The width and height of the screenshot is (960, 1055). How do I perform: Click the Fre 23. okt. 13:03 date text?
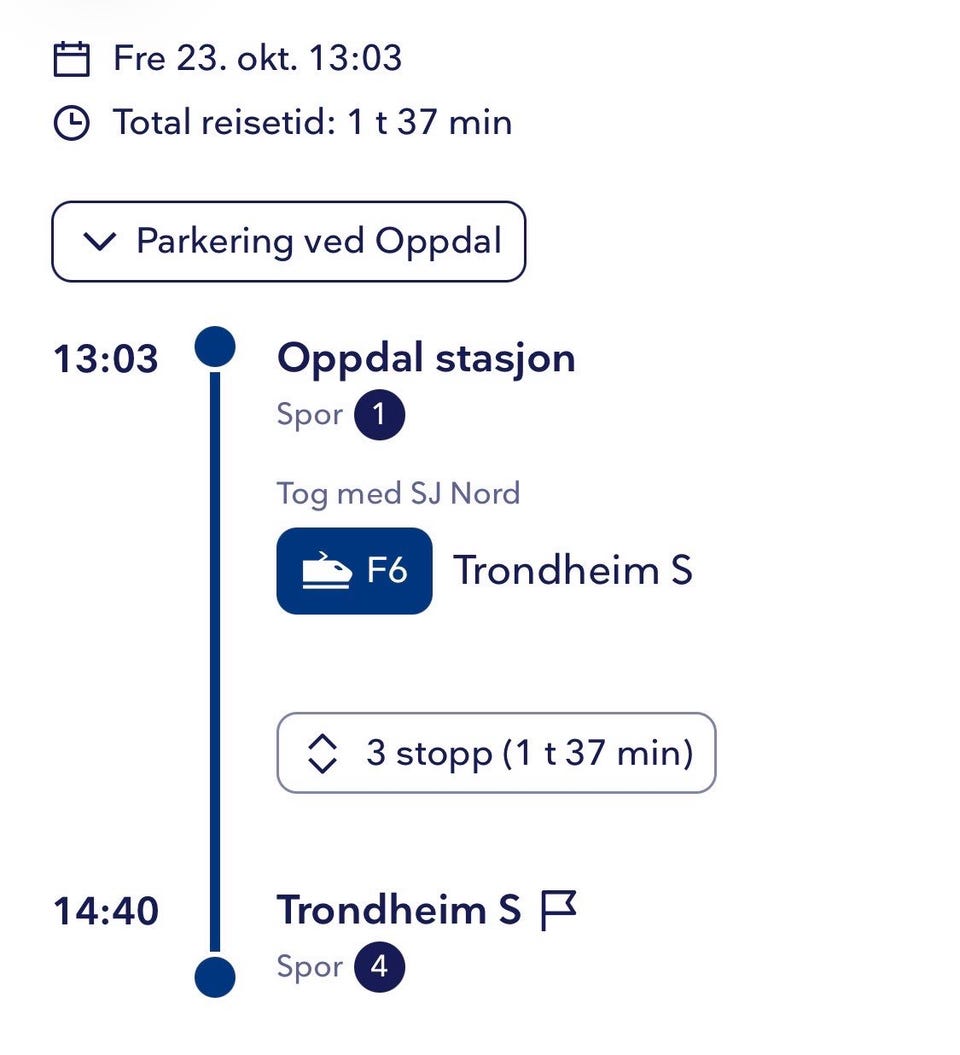[258, 59]
